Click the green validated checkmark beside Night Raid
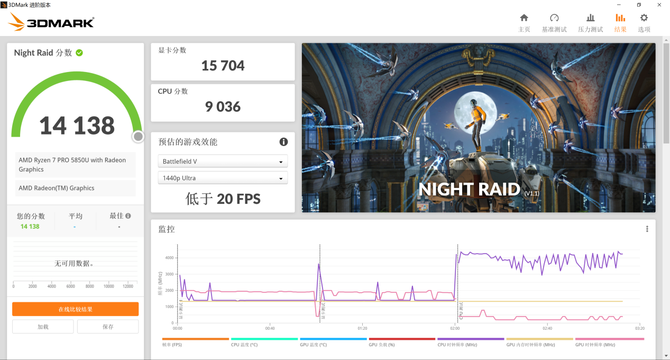Screen dimensions: 670x360 coord(79,53)
